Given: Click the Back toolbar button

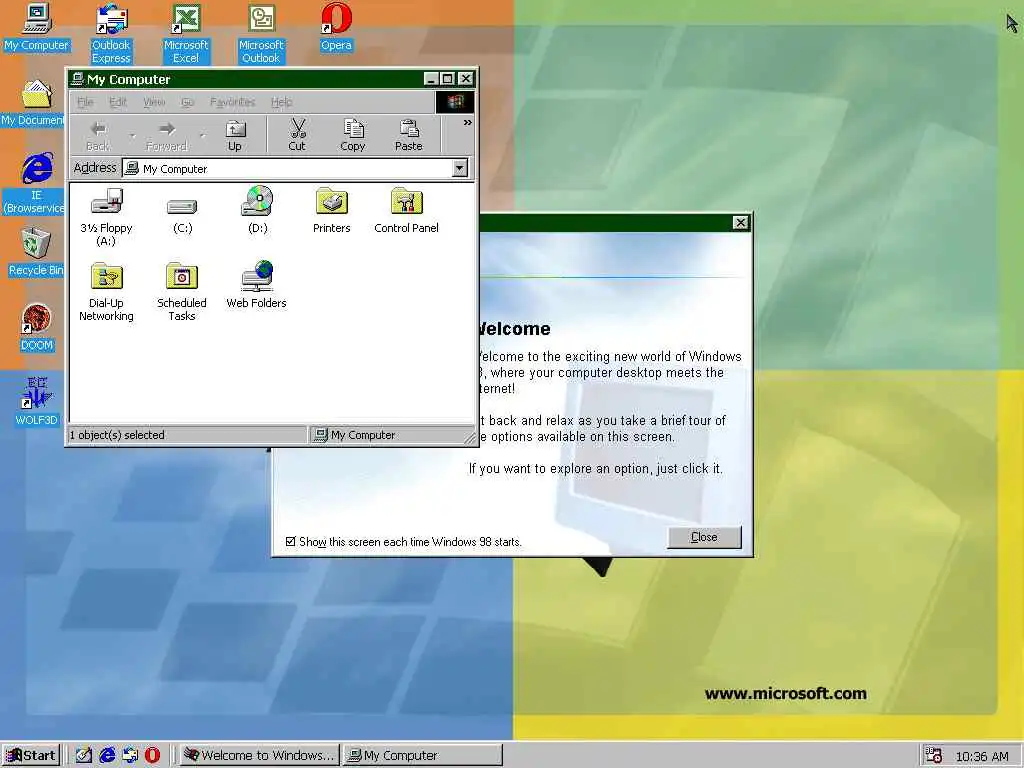Looking at the screenshot, I should pyautogui.click(x=99, y=135).
